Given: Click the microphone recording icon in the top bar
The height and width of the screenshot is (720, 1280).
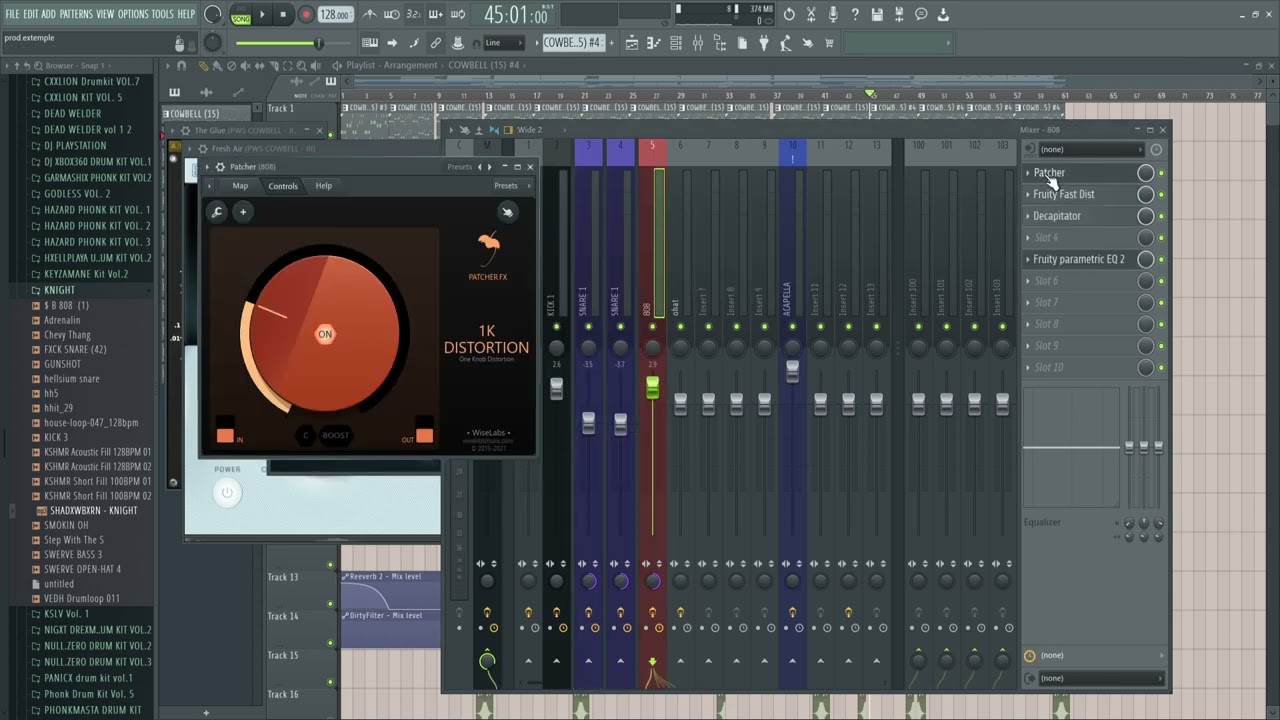Looking at the screenshot, I should point(833,14).
